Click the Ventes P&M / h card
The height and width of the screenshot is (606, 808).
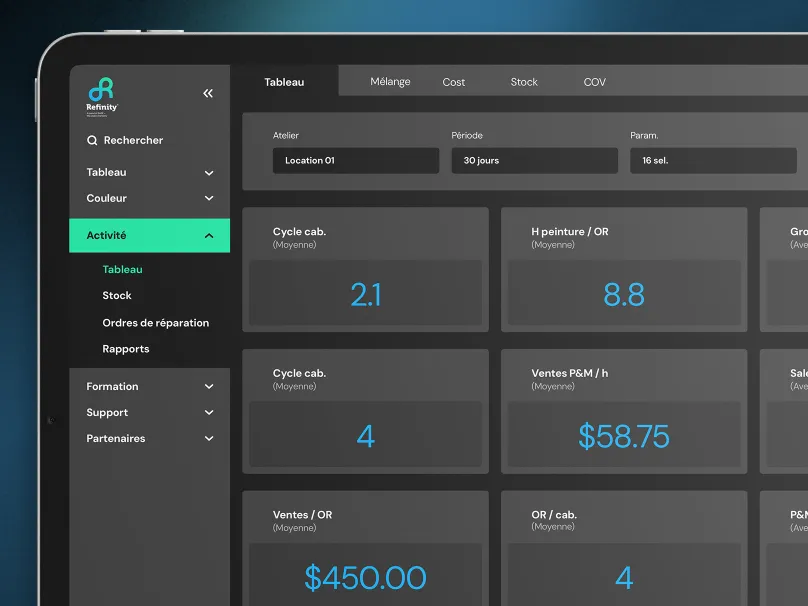click(623, 411)
